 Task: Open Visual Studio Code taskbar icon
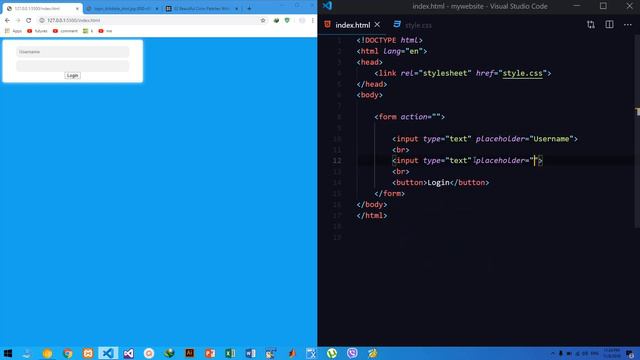pos(108,353)
